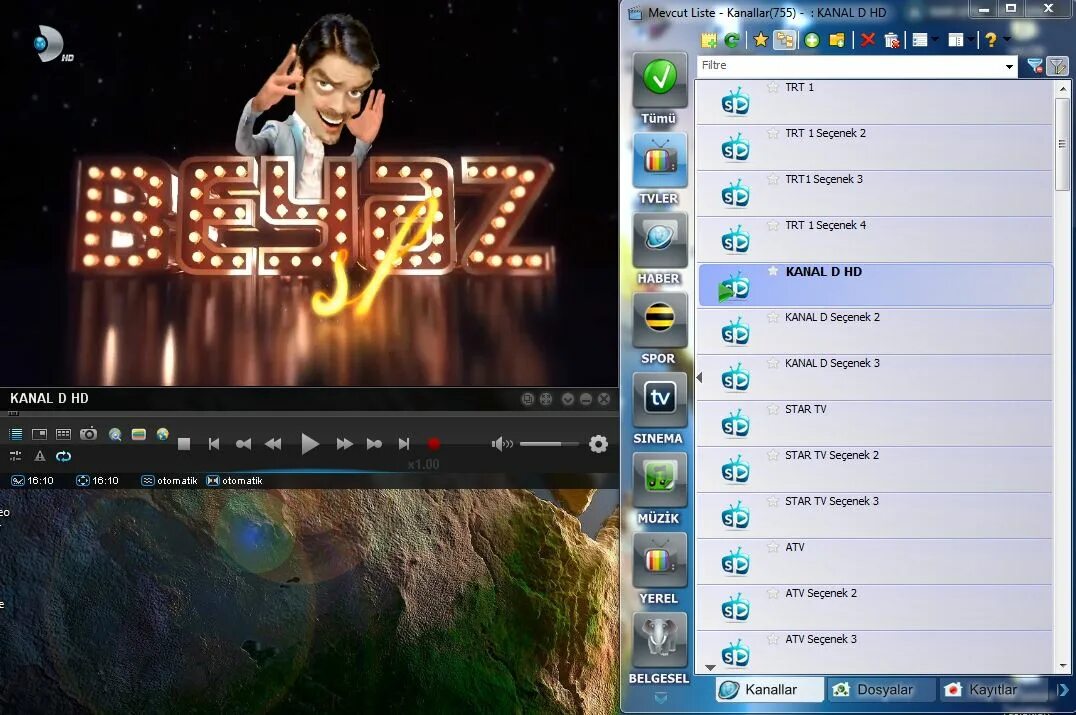Select the SPOR category icon
1076x715 pixels.
(659, 320)
